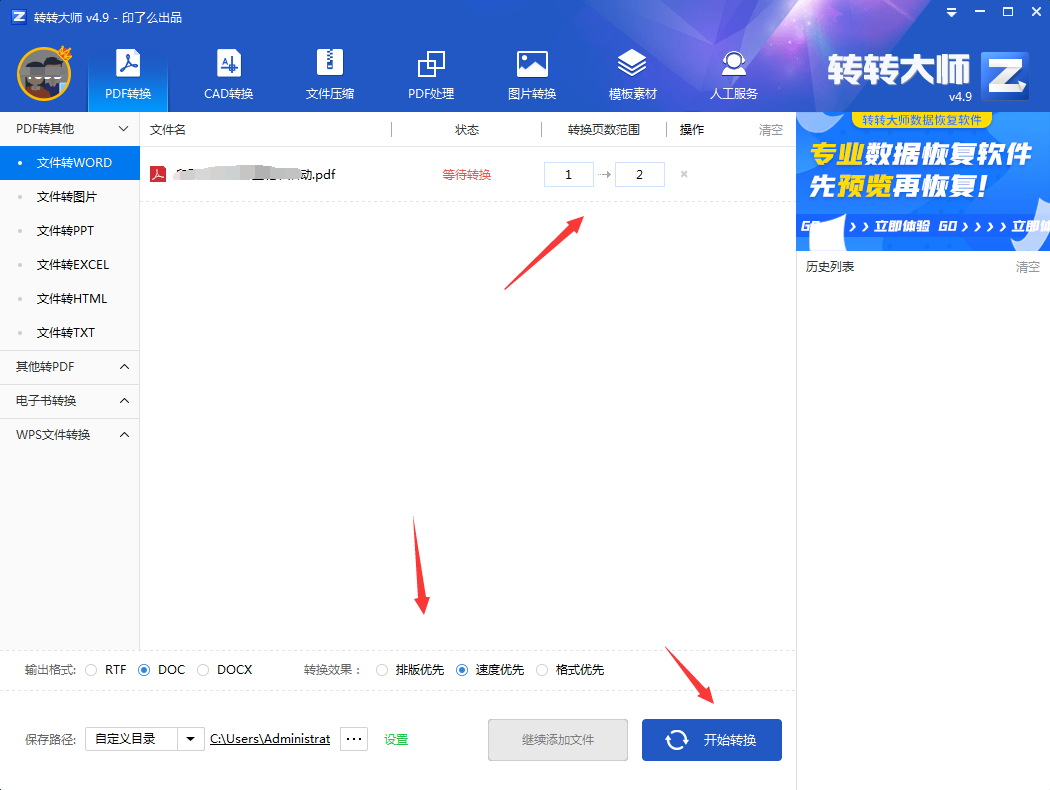Open the PDF处理 toolbar icon
Screen dimensions: 1050x790
[x=431, y=74]
